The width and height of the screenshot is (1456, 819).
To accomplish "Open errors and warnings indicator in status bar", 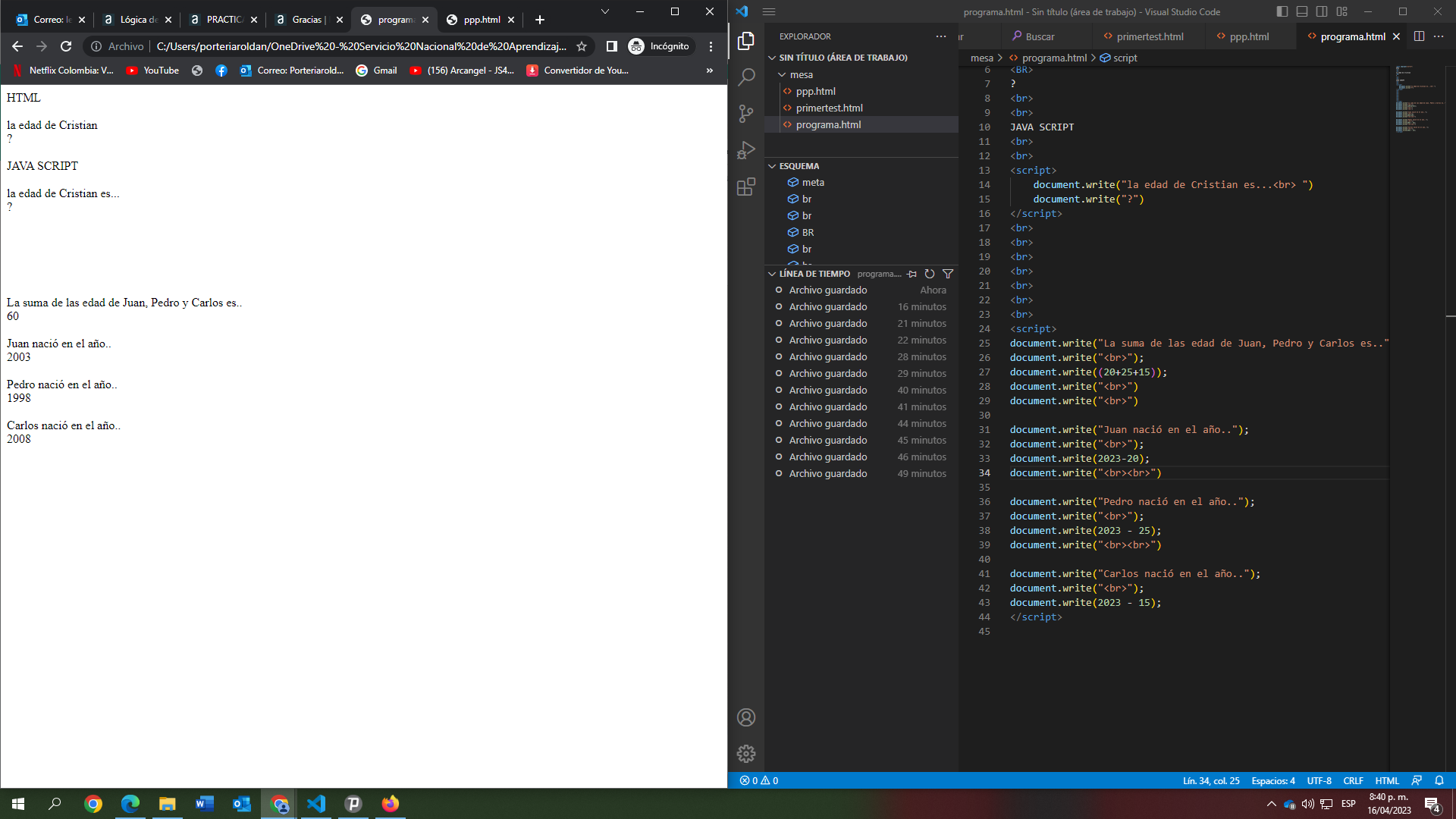I will tap(759, 780).
